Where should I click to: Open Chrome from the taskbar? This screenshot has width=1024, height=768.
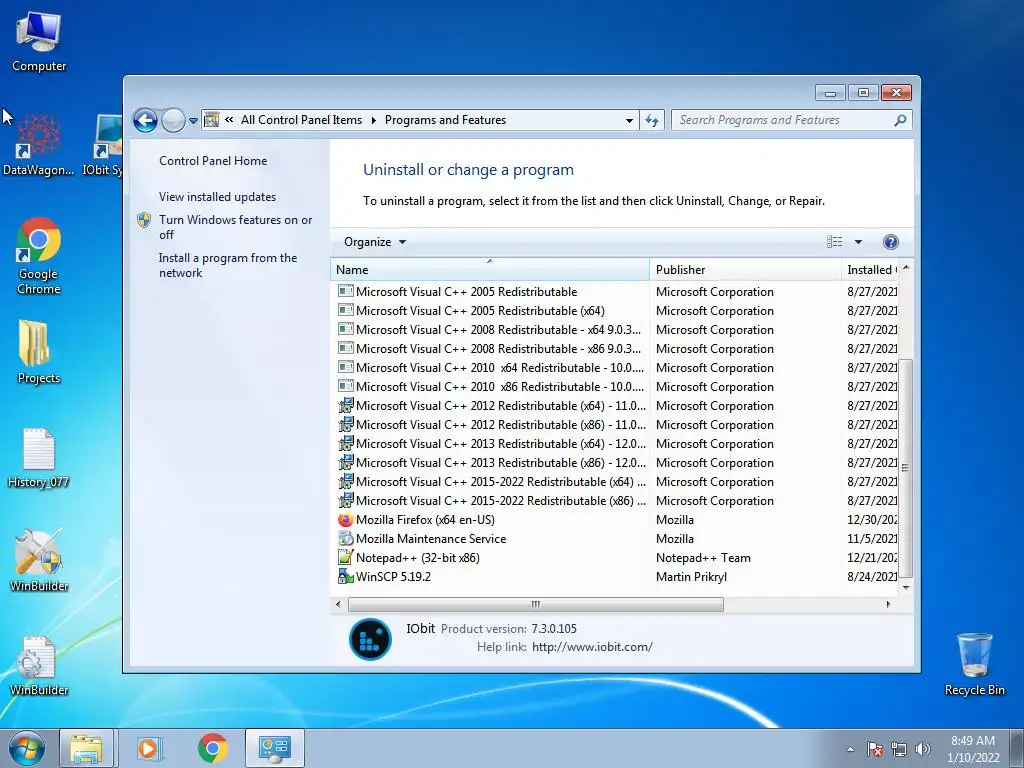point(213,748)
